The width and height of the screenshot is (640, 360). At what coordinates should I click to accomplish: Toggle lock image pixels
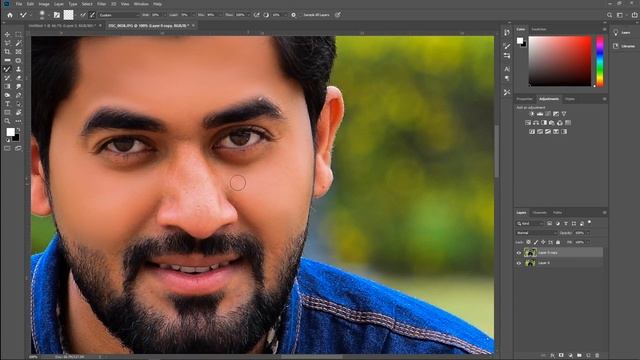point(536,242)
